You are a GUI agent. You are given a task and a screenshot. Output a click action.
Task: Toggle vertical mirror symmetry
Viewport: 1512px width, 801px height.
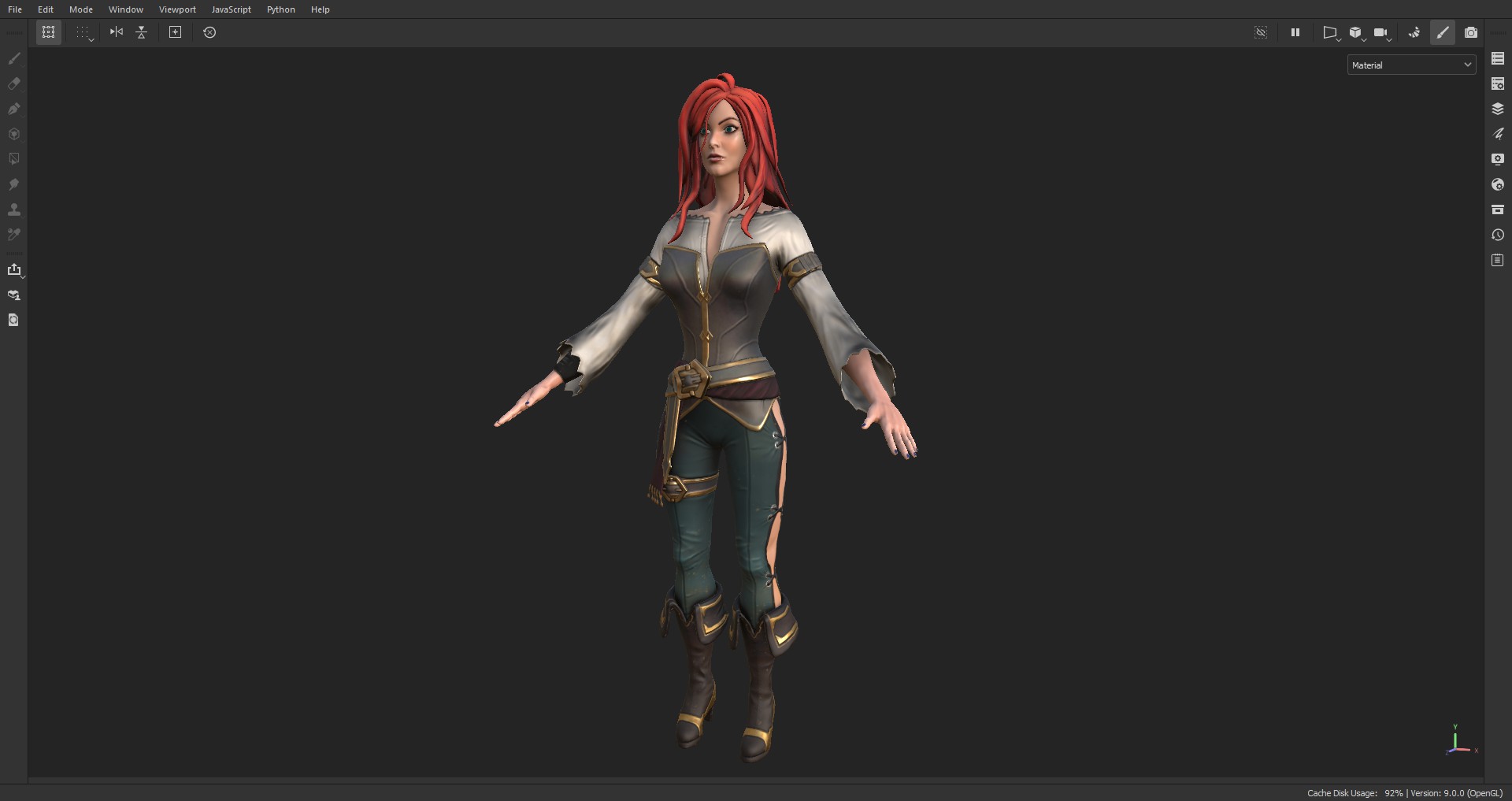pos(142,32)
